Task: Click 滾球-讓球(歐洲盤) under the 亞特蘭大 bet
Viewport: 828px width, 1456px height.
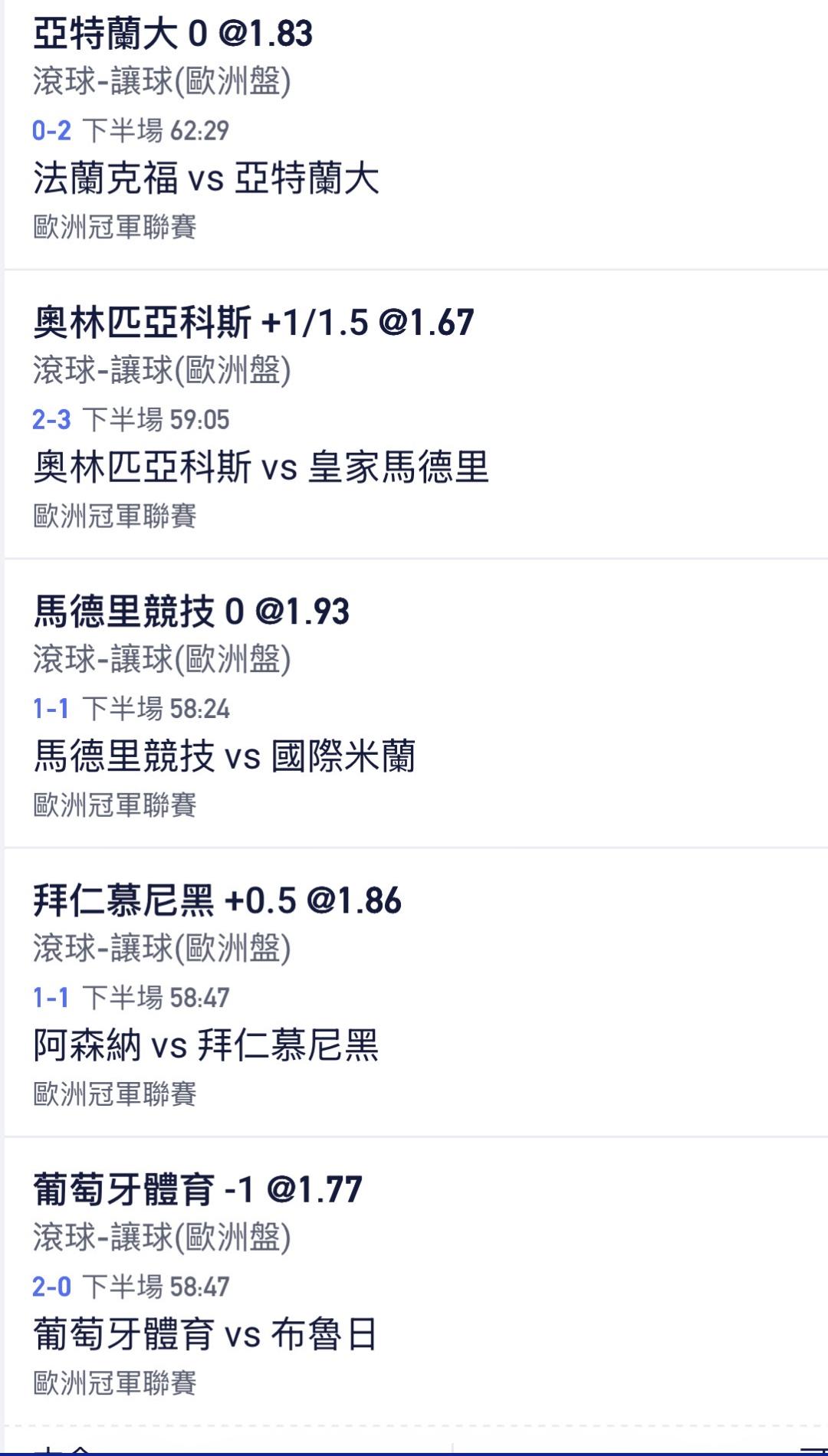Action: click(x=162, y=82)
